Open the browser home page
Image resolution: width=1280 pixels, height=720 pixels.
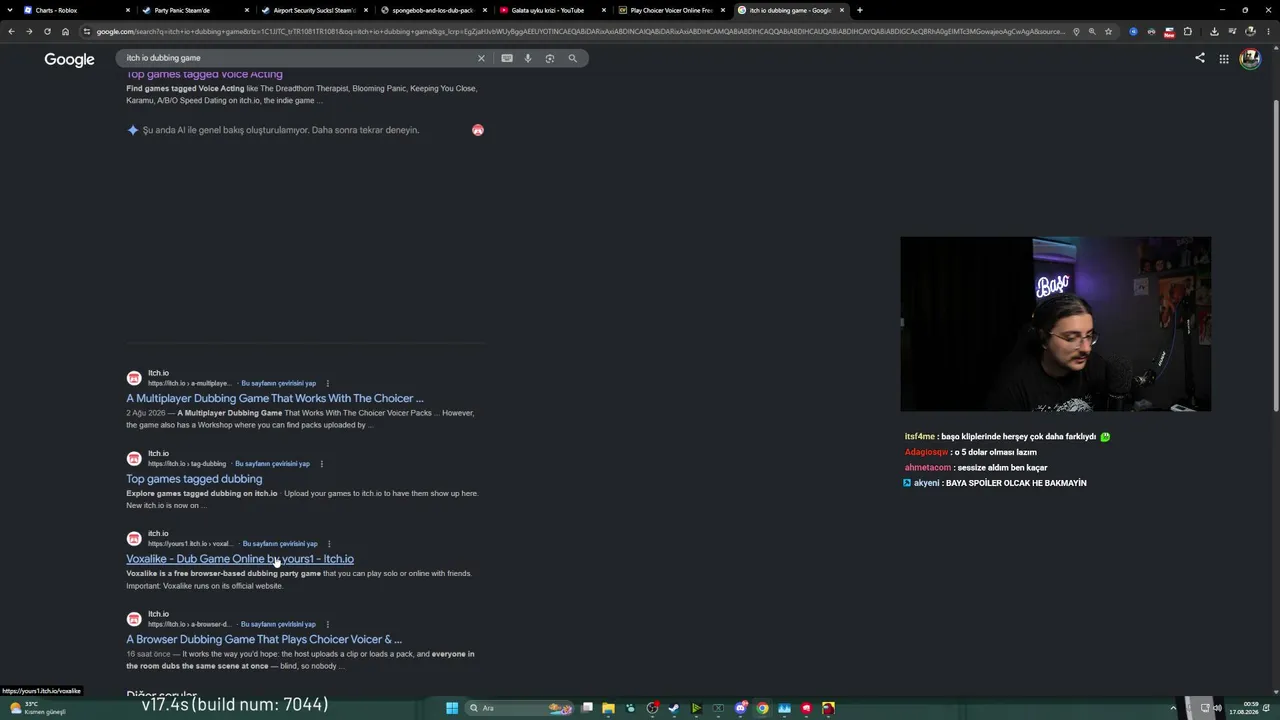click(65, 31)
